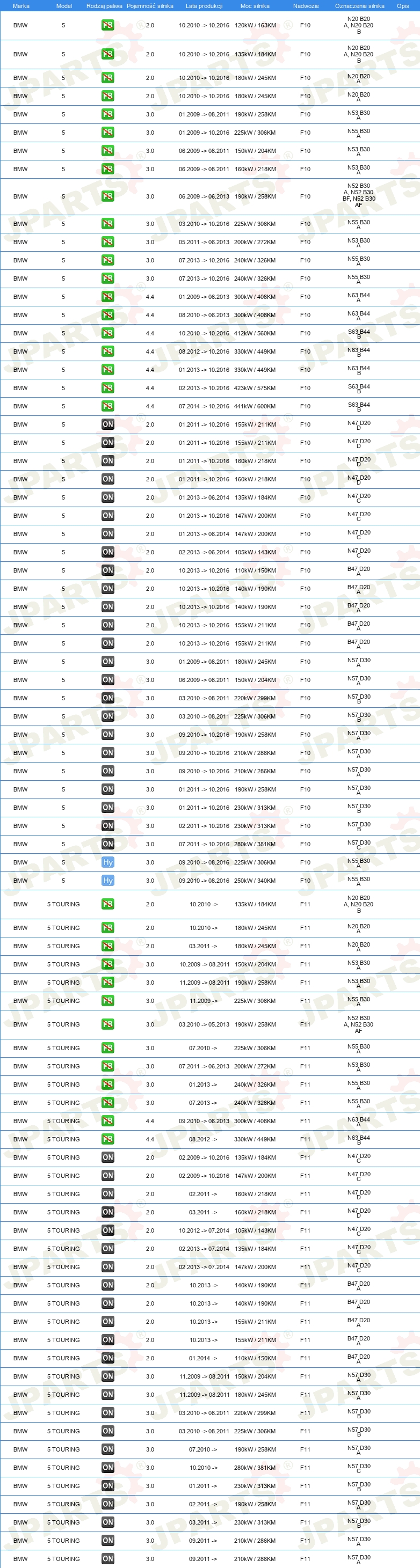Click engine code 'S63 B44 B' in the 423kW / 575KM row

coord(358,389)
